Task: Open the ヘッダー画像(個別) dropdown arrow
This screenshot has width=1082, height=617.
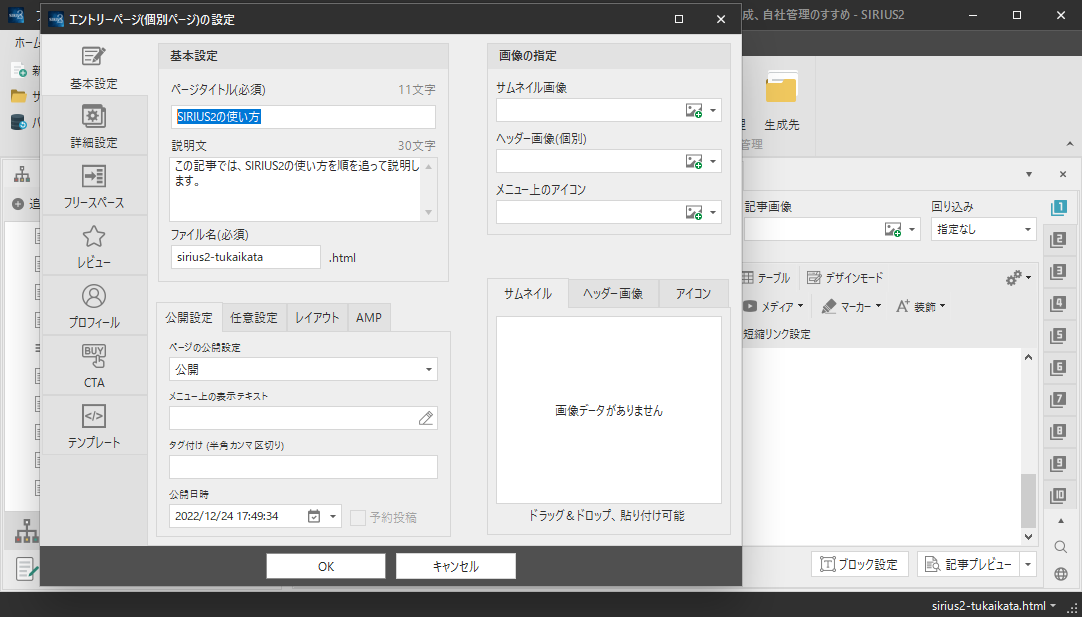Action: (713, 161)
